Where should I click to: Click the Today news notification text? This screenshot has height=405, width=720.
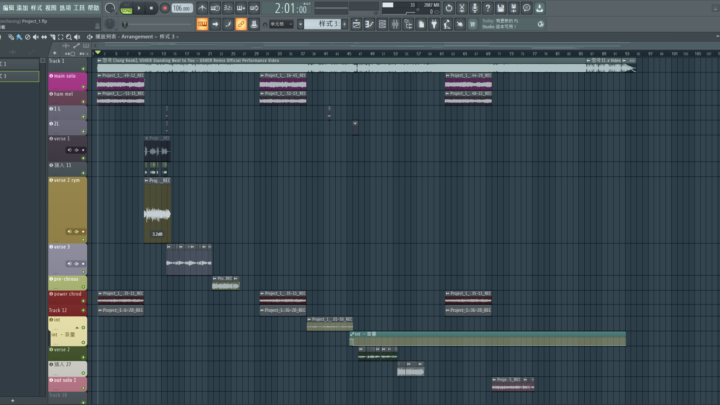pos(502,23)
